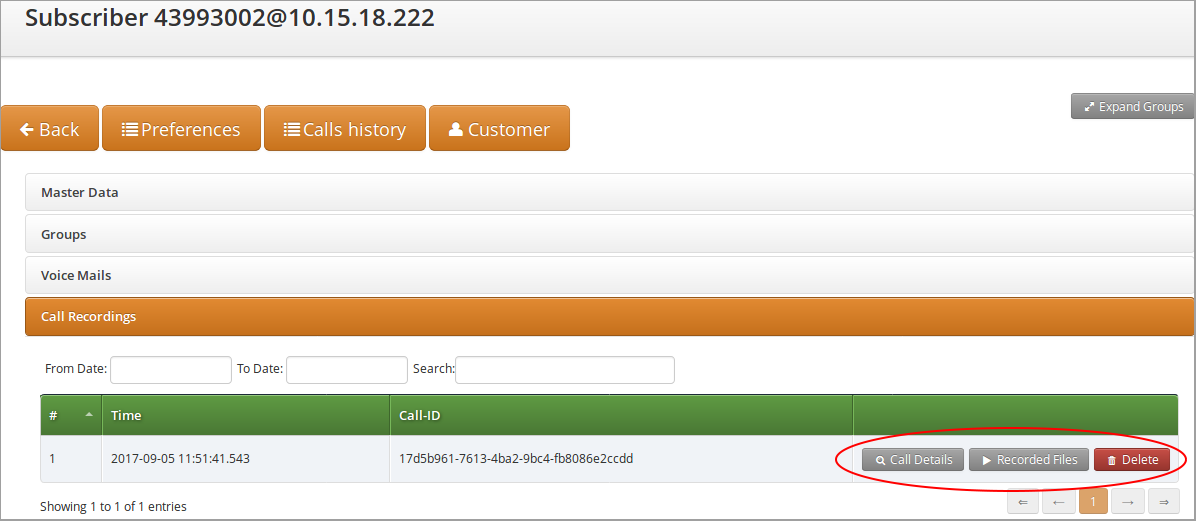Focus the Search input box

click(x=564, y=370)
